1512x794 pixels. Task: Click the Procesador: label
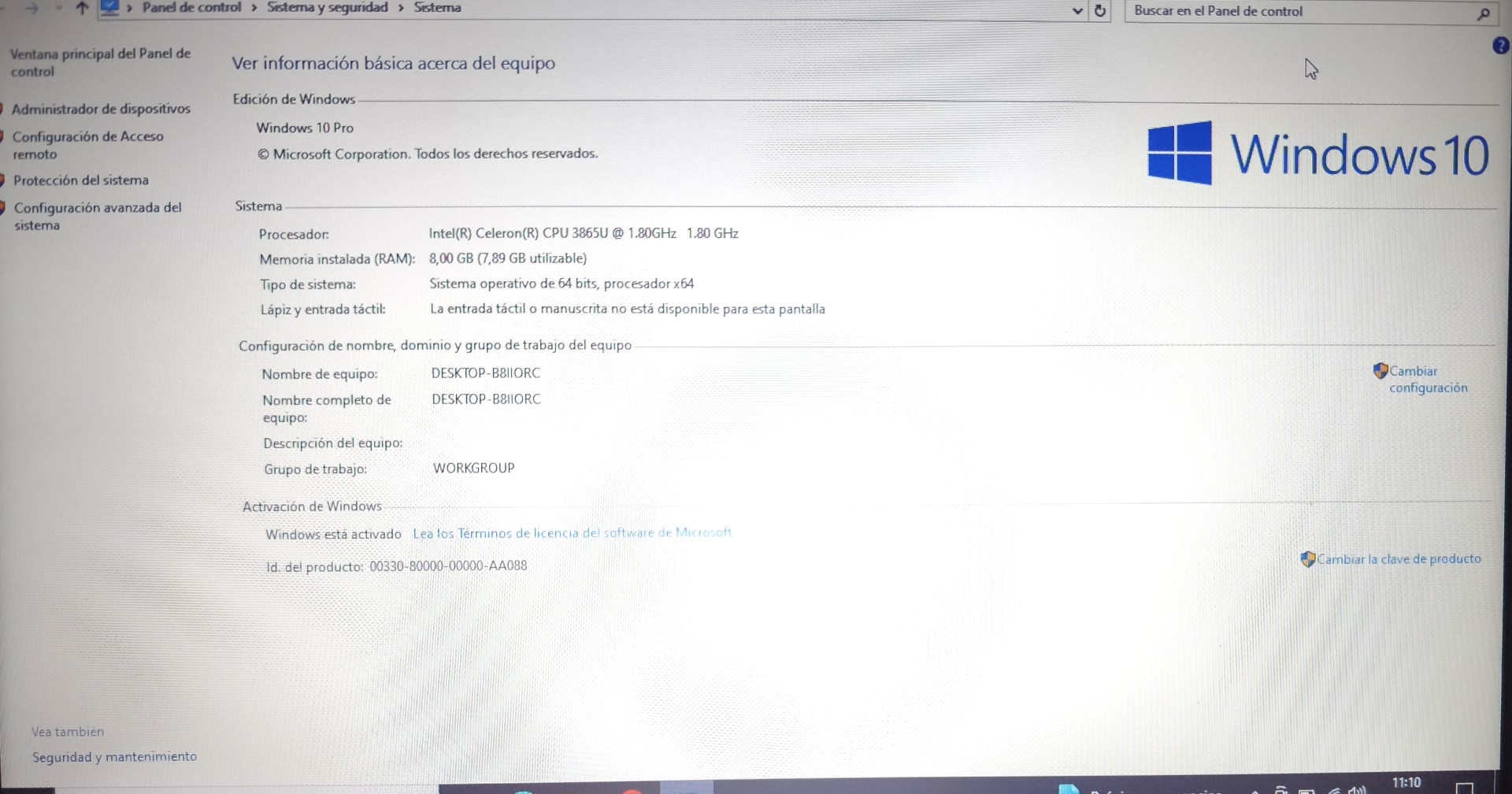pos(294,234)
